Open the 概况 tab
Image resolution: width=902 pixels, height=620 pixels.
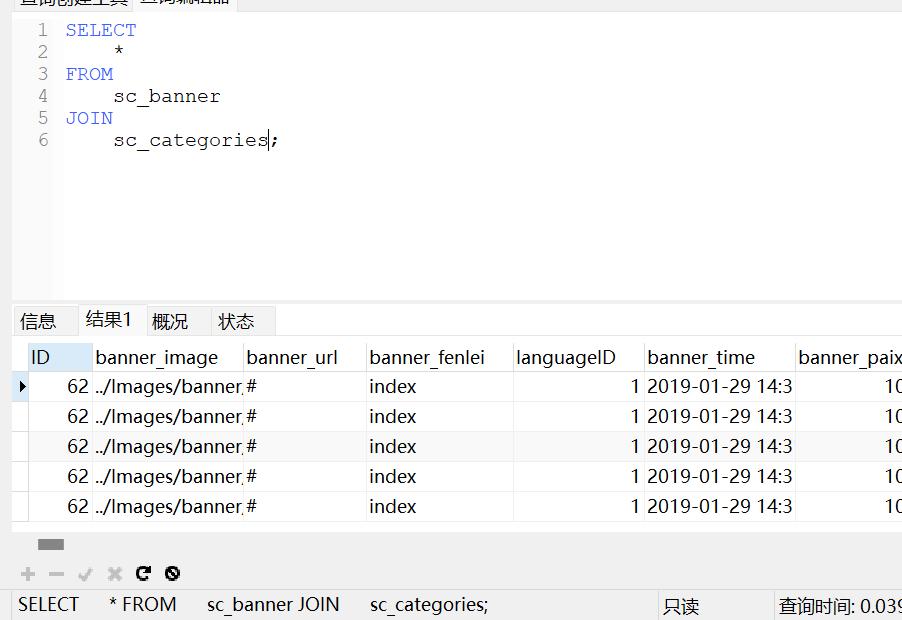(x=170, y=321)
